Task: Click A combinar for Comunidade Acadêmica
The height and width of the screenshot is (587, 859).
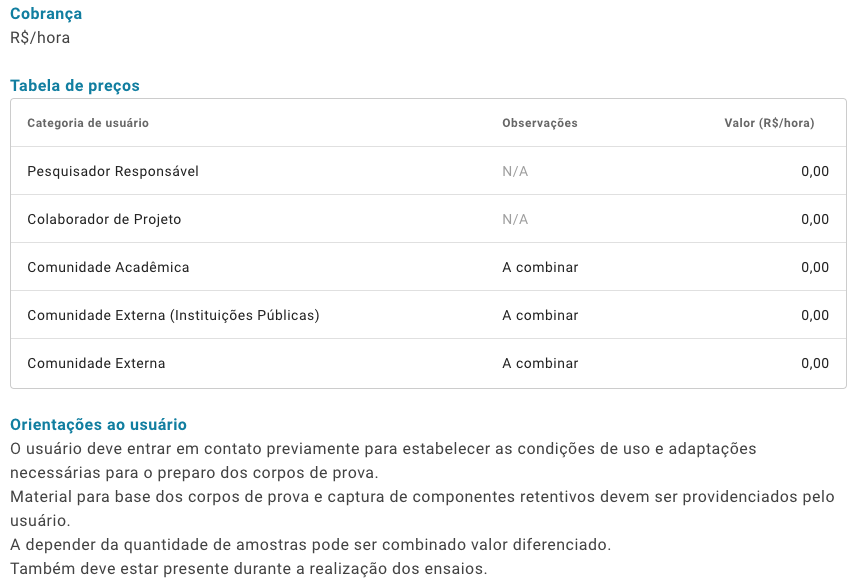Action: [x=540, y=267]
